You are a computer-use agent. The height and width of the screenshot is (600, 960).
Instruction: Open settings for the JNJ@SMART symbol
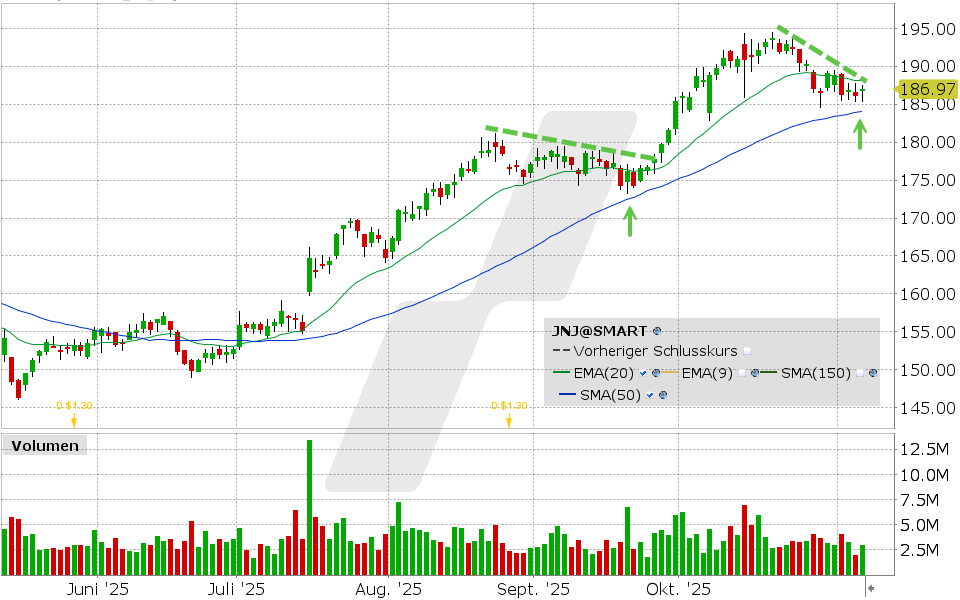(656, 332)
